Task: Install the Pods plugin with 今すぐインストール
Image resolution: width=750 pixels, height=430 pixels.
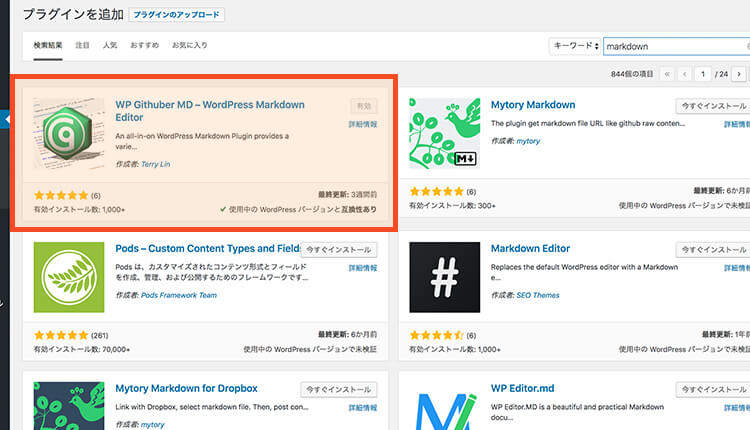Action: (338, 250)
